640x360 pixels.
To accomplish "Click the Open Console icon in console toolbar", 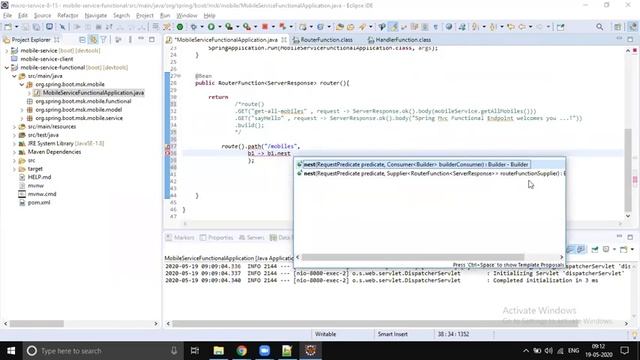I will [624, 249].
